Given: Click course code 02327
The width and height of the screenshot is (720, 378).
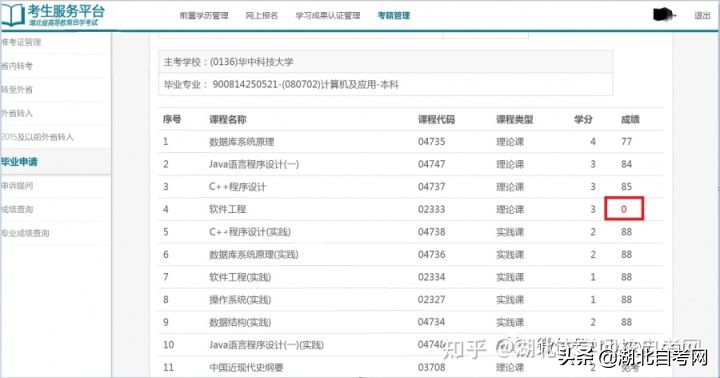Looking at the screenshot, I should click(432, 299).
